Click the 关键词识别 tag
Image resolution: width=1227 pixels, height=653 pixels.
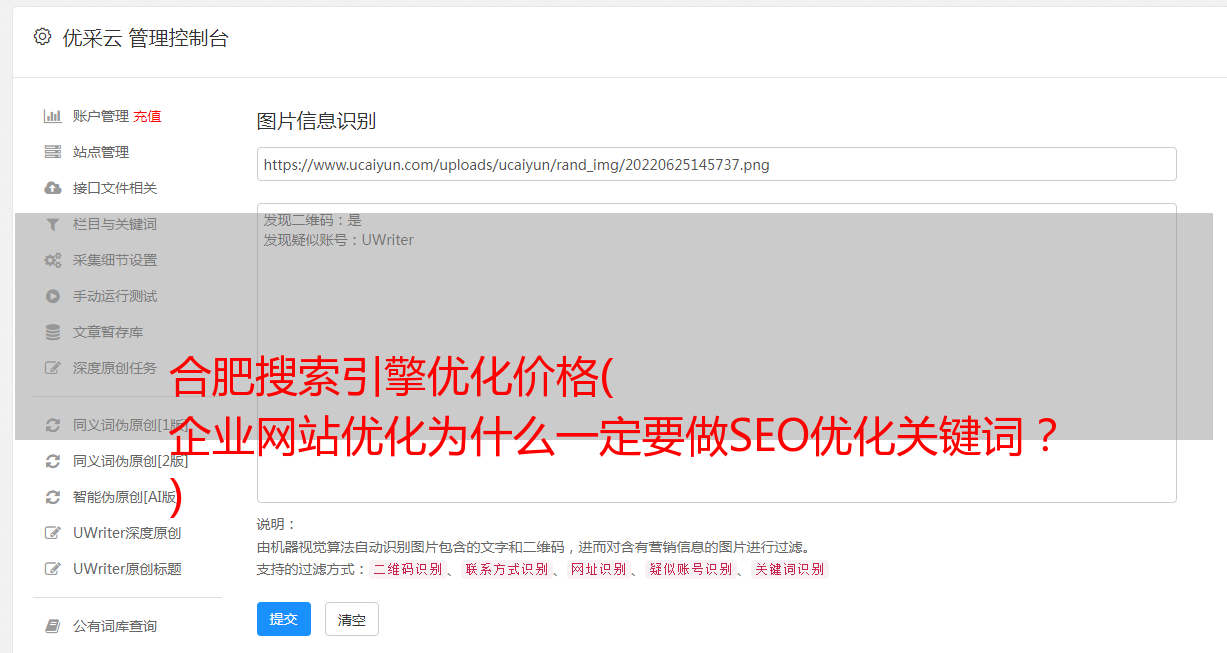(789, 569)
